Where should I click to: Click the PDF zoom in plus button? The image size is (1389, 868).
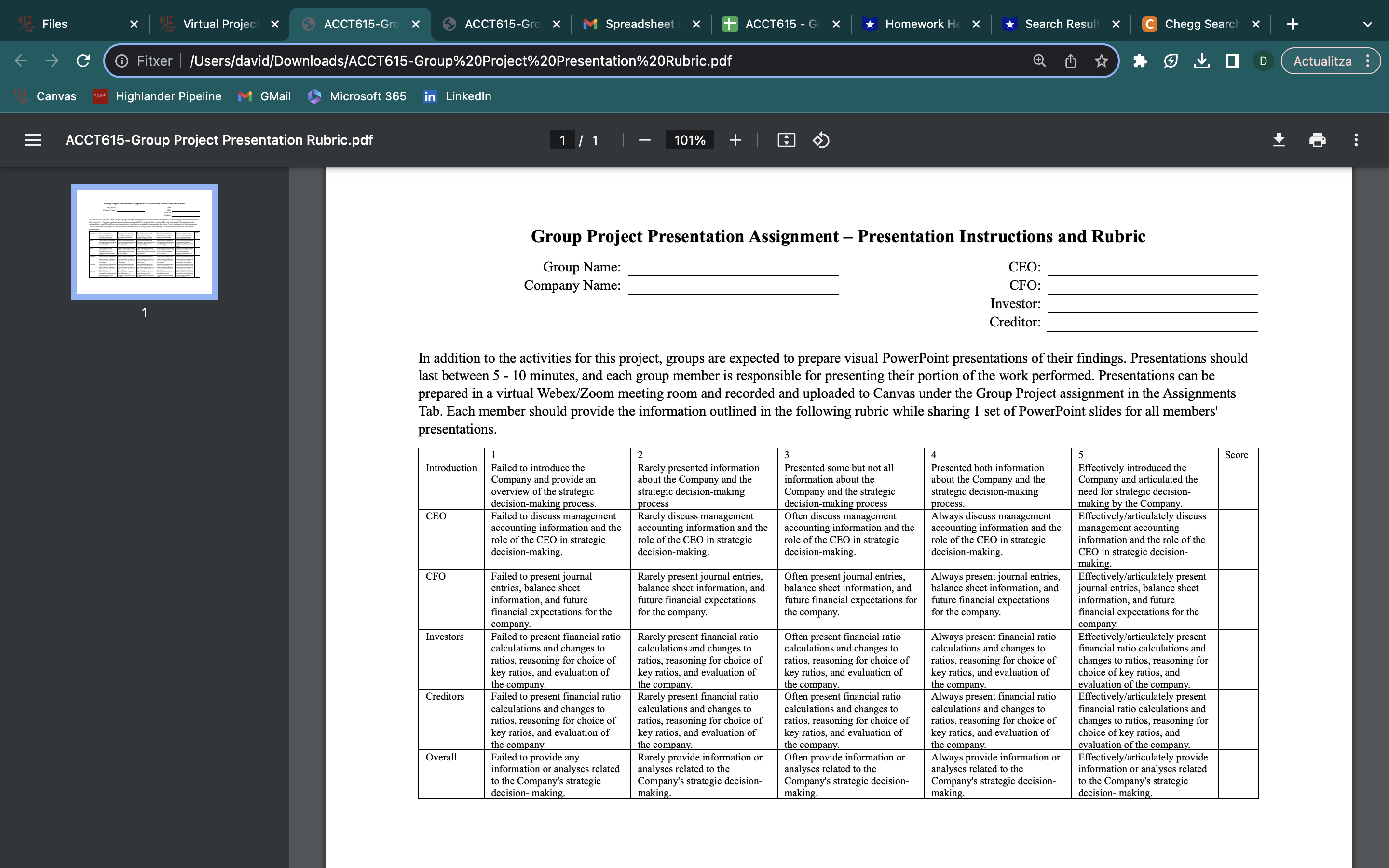[x=735, y=140]
